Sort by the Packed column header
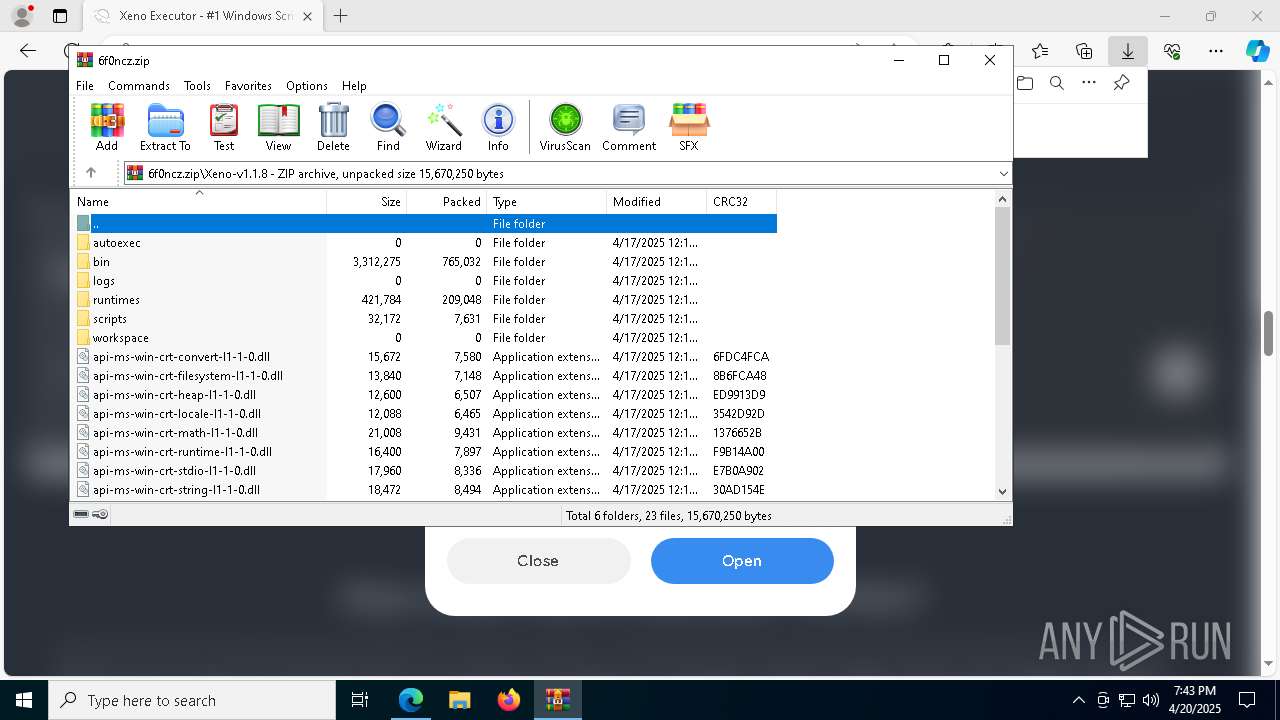The height and width of the screenshot is (720, 1280). (x=447, y=201)
